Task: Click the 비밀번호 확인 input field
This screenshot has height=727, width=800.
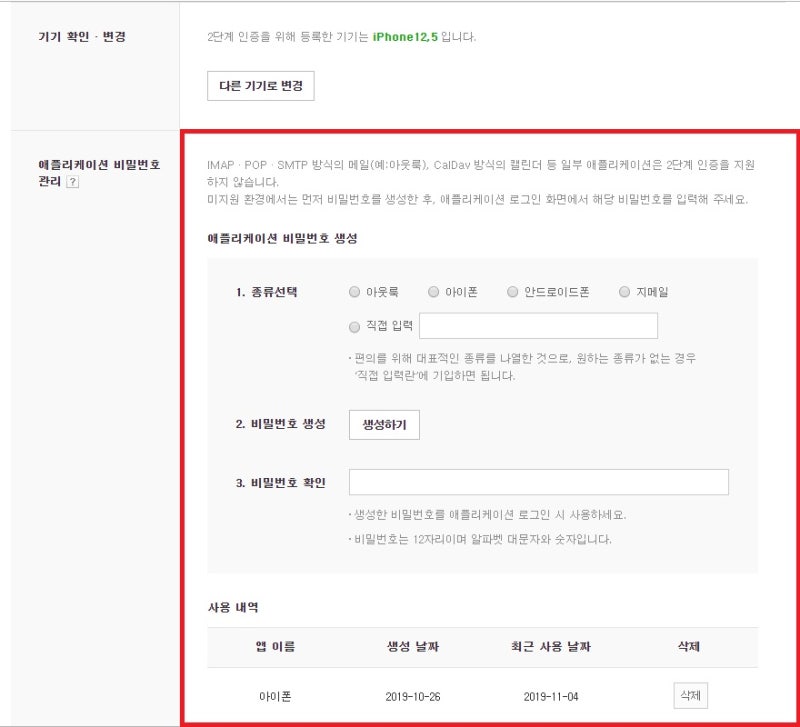Action: point(539,482)
